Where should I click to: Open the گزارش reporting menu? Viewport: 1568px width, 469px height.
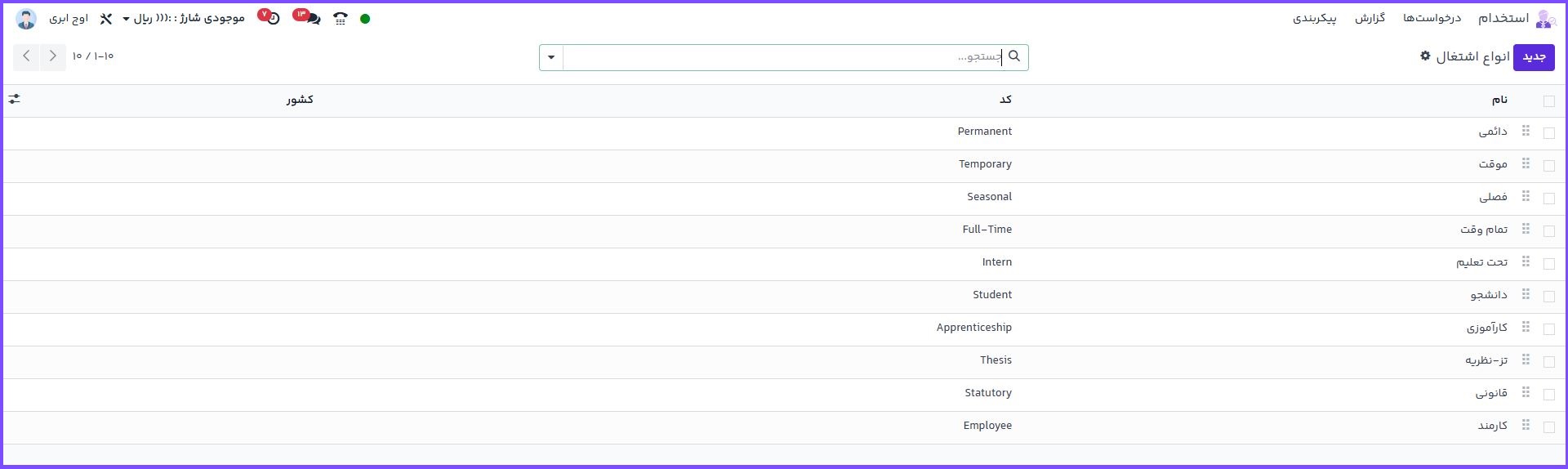(1370, 19)
